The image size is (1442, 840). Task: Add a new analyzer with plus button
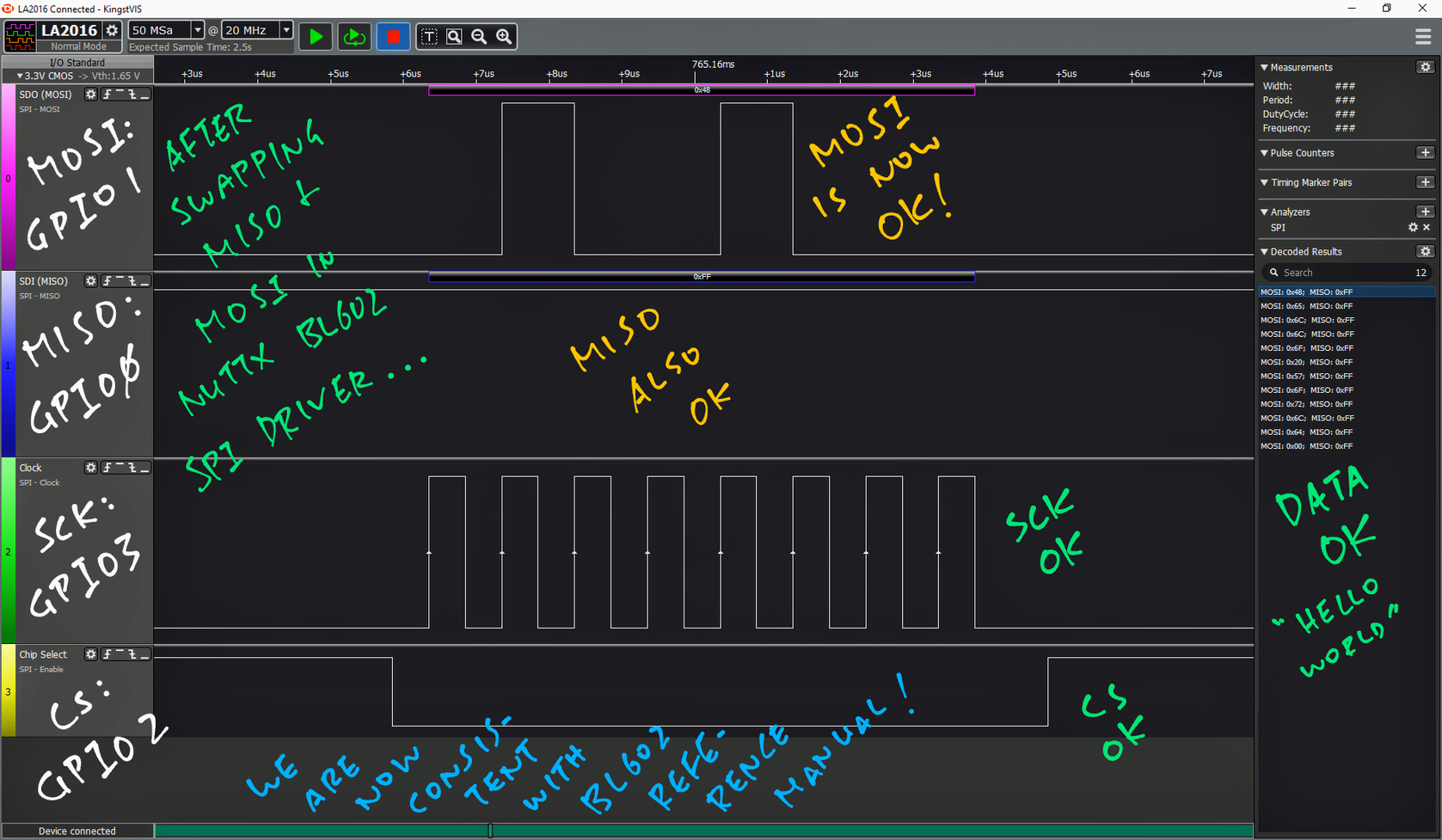pyautogui.click(x=1425, y=212)
